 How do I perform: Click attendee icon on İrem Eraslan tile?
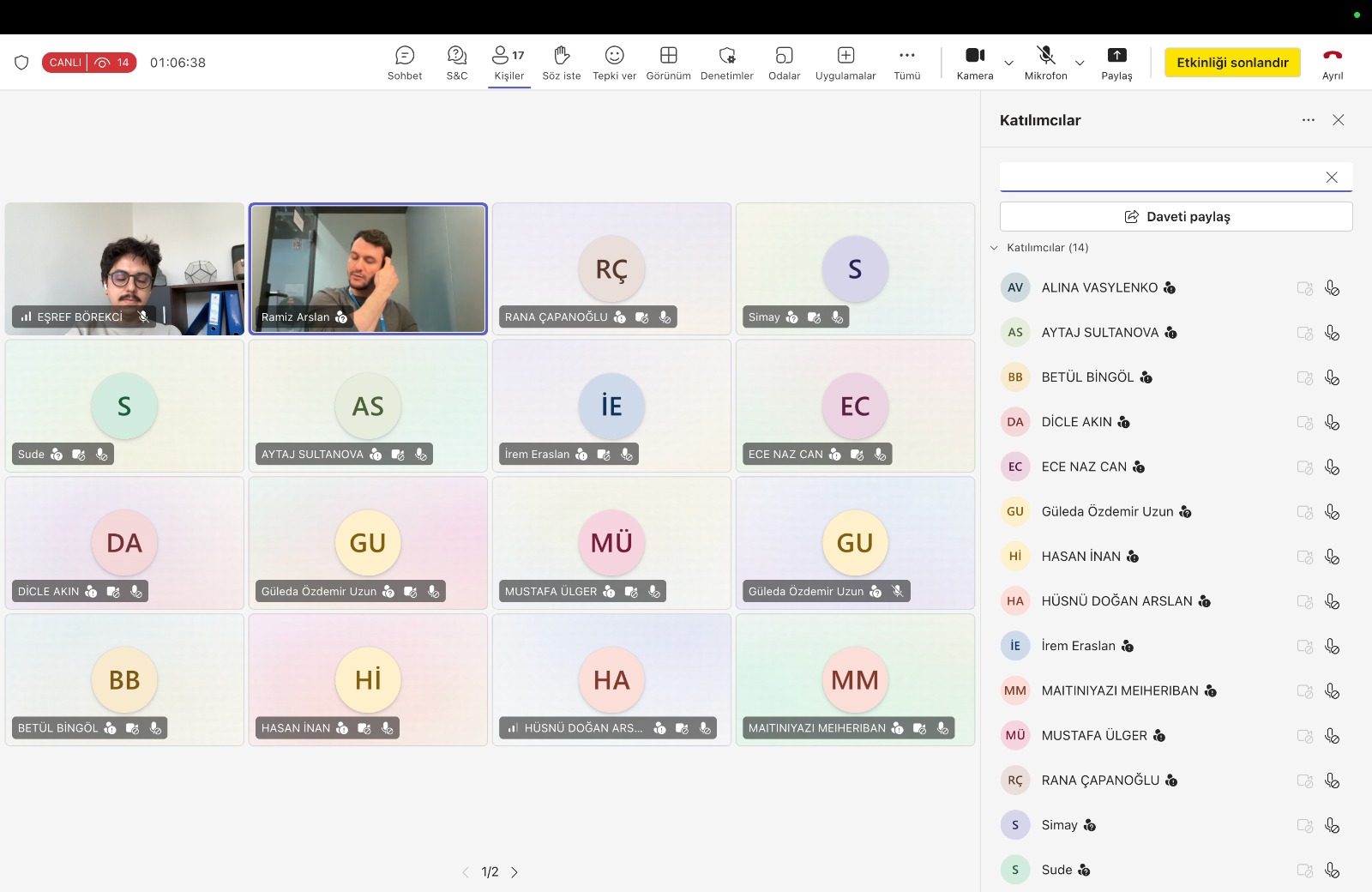(581, 455)
